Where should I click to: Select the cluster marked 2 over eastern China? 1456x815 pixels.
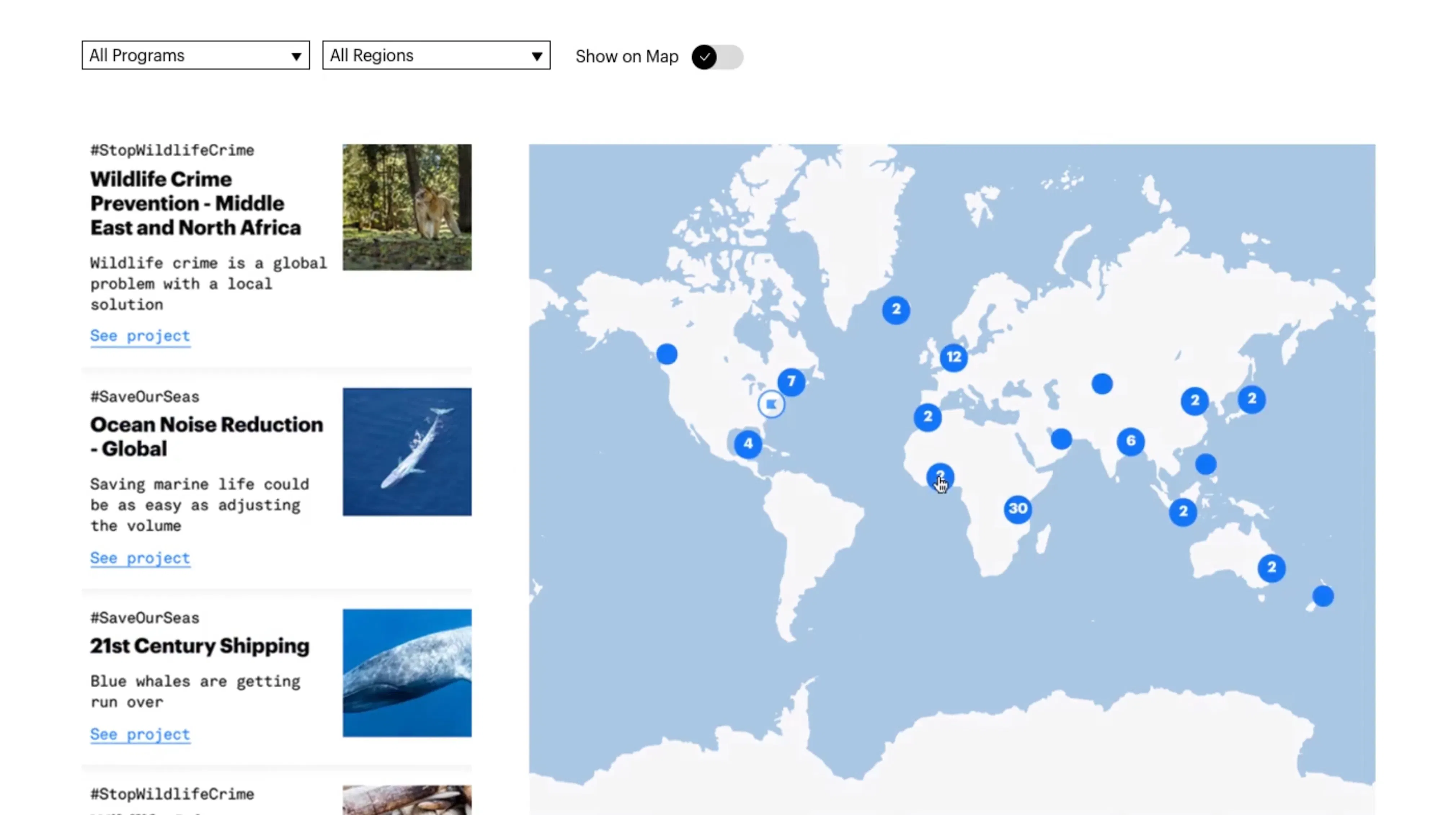tap(1195, 401)
